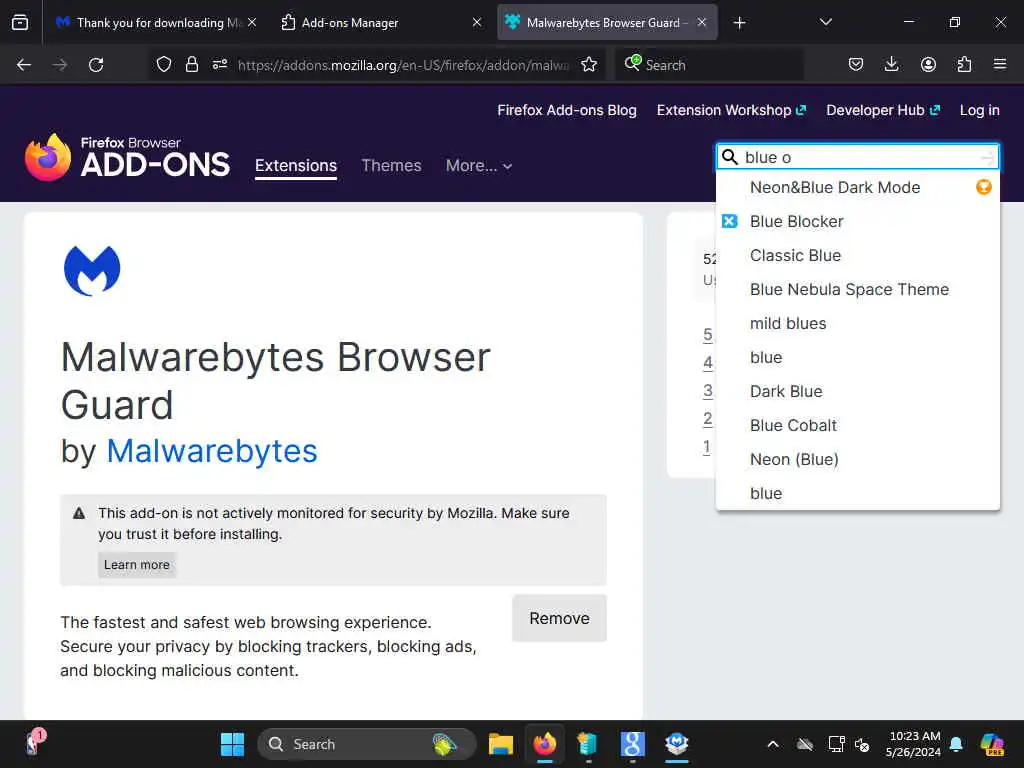Click the Remove button

point(560,618)
